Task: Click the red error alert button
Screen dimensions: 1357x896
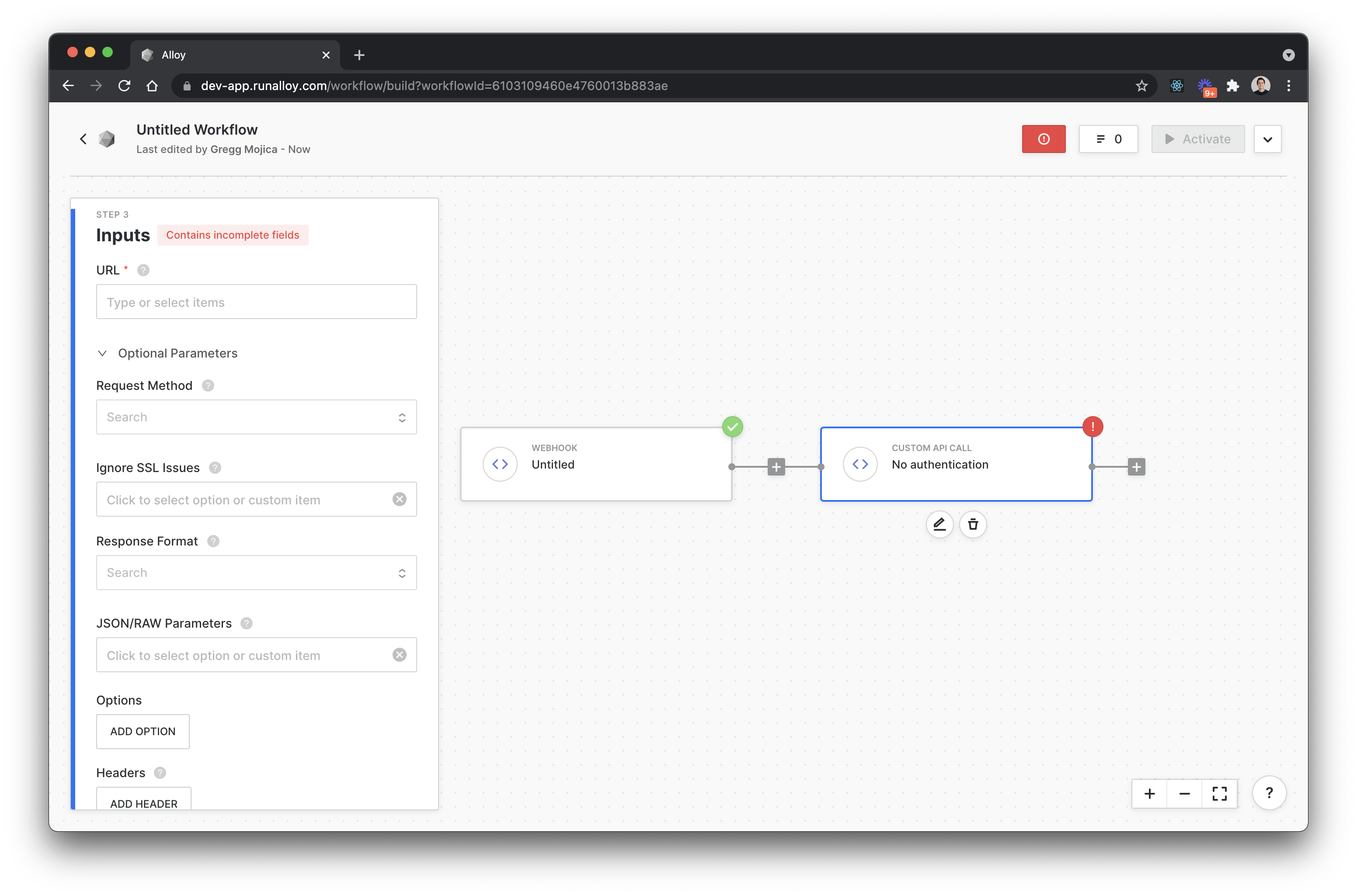Action: pos(1043,139)
